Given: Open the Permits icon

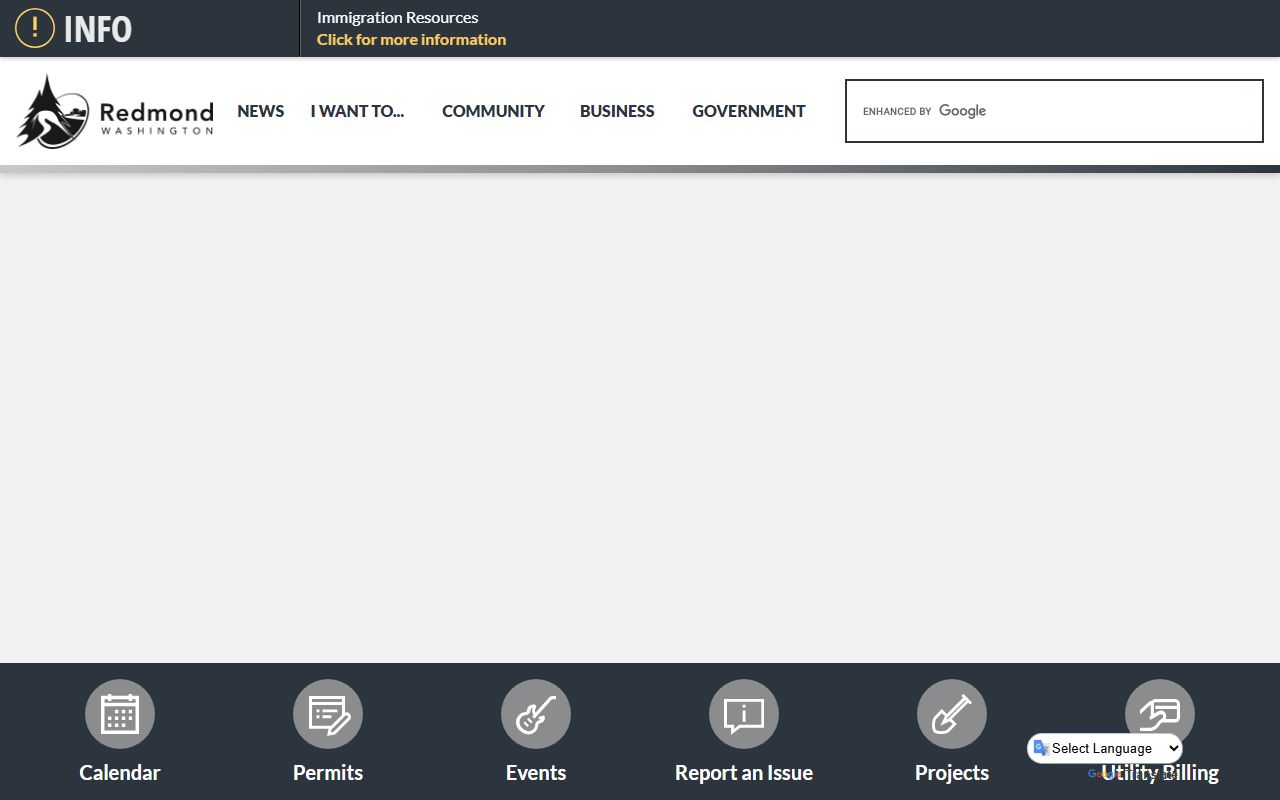Looking at the screenshot, I should tap(328, 714).
